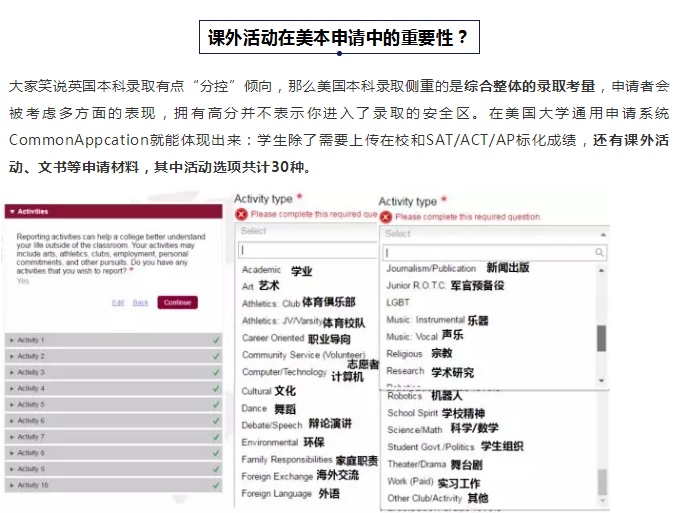Click the green checkmark beside Activity 1

tap(216, 340)
